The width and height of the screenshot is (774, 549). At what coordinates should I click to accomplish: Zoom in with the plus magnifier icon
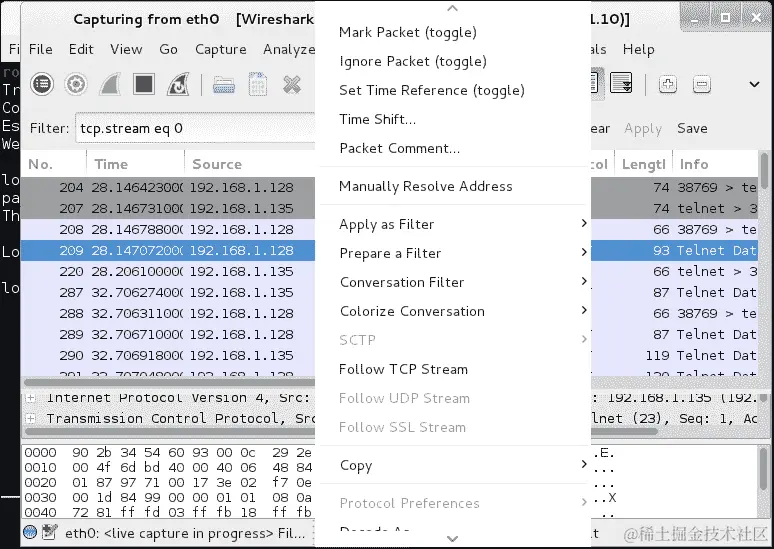[667, 84]
